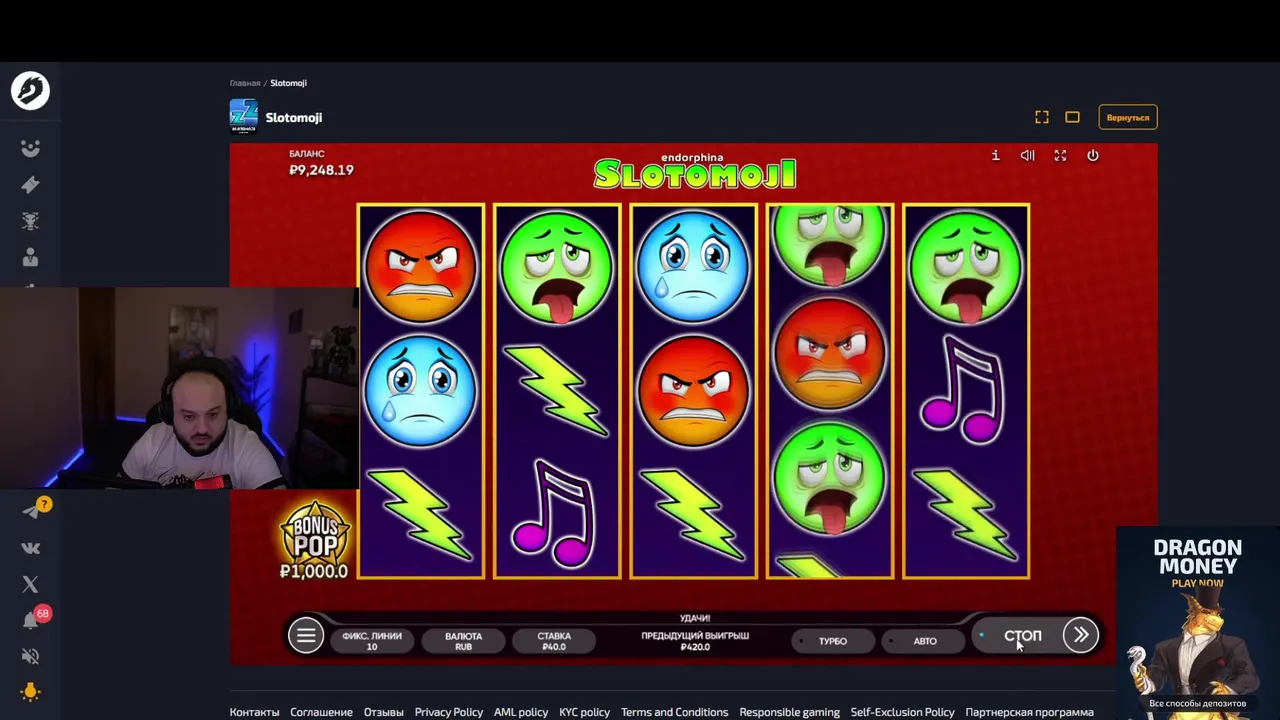Enter fullscreen via yellow bracket icon
1280x720 pixels.
(1042, 117)
